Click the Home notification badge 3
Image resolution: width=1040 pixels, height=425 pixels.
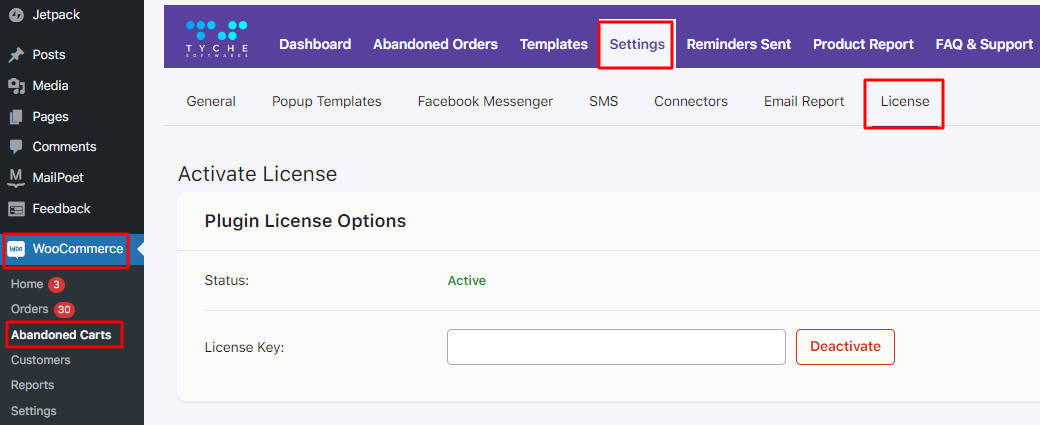[56, 284]
